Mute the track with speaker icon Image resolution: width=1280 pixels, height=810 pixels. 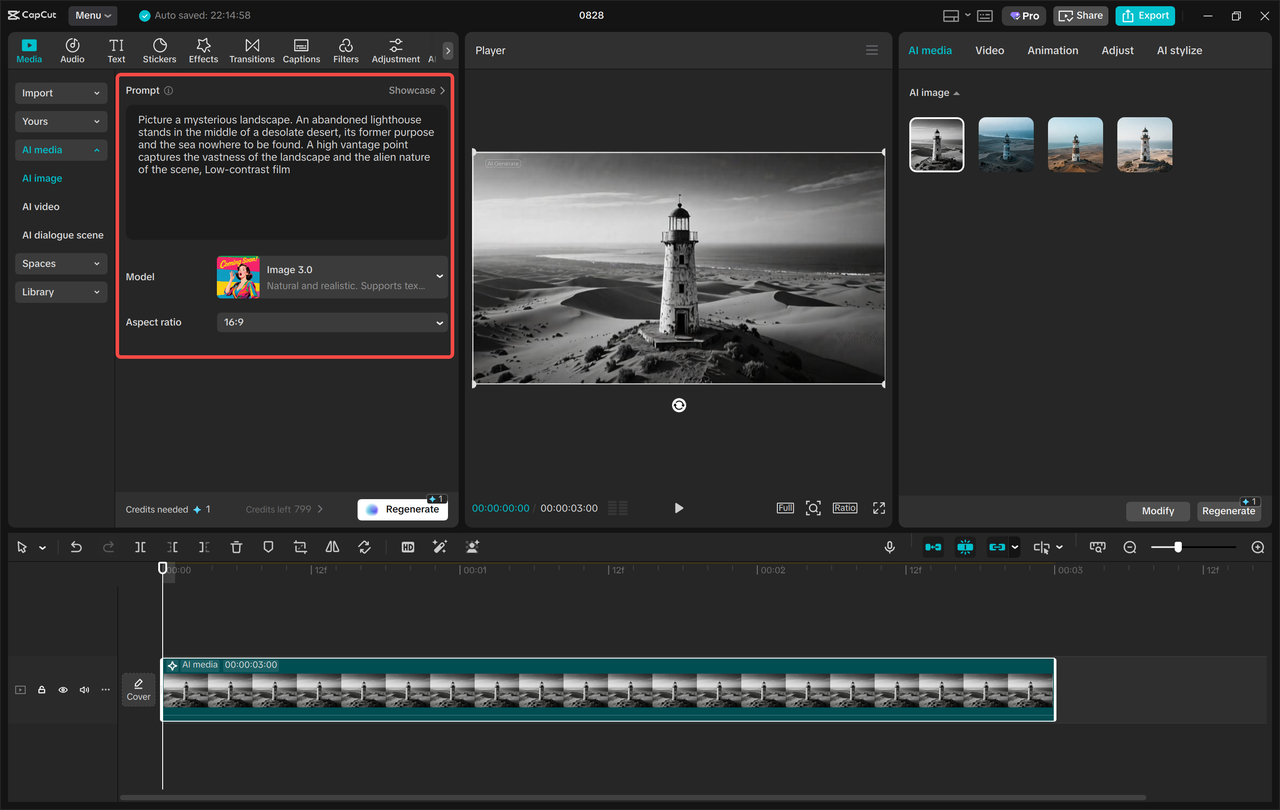click(84, 690)
